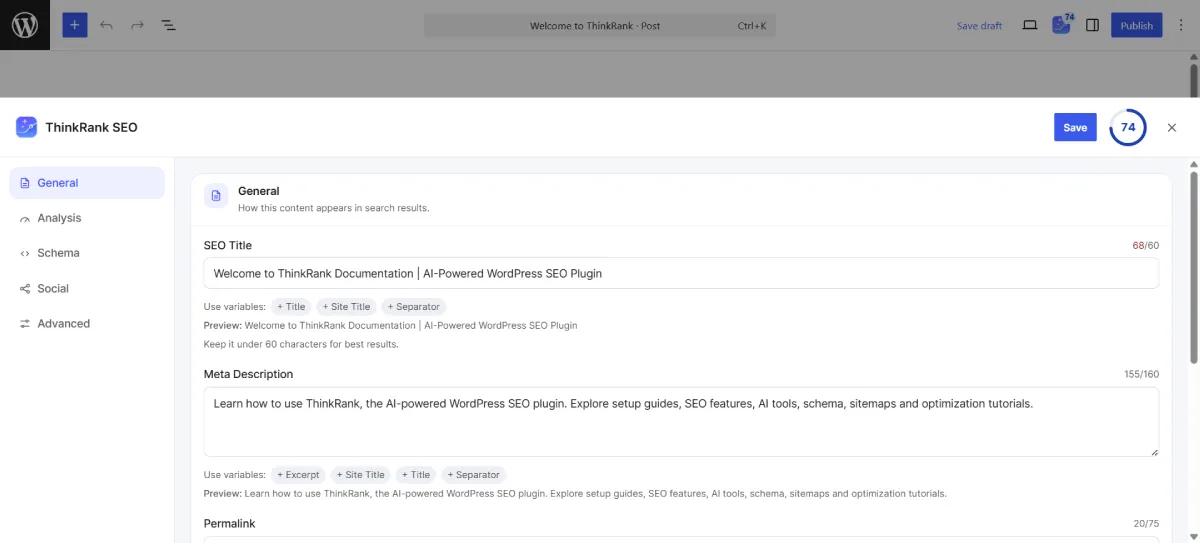Screen dimensions: 1200x543
Task: Click the General section document icon
Action: [216, 196]
